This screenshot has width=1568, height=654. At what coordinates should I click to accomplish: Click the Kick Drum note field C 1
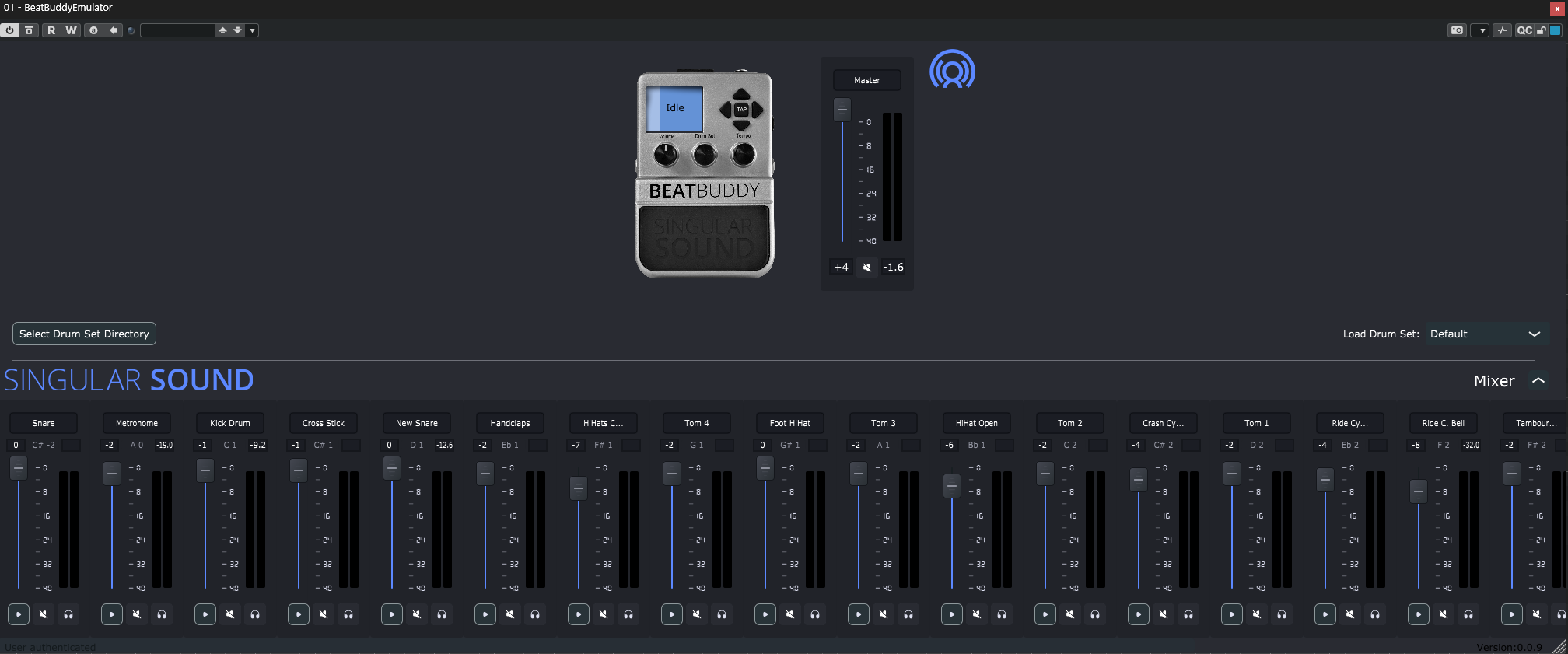click(x=230, y=445)
